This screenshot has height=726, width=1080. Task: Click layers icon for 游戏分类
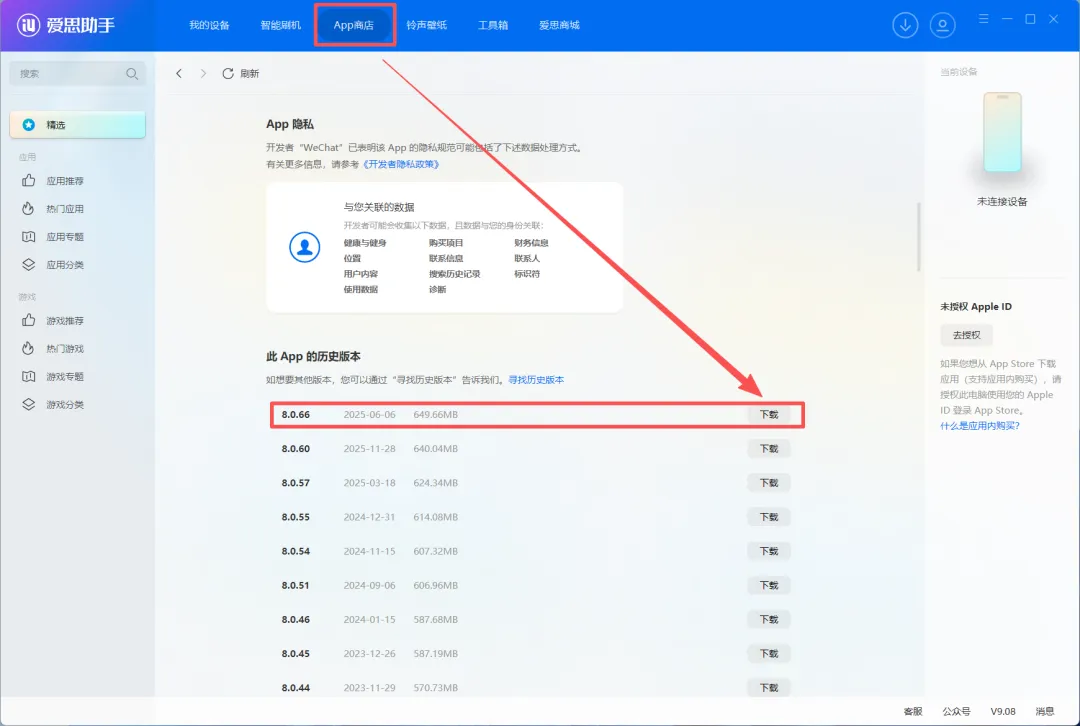[28, 404]
